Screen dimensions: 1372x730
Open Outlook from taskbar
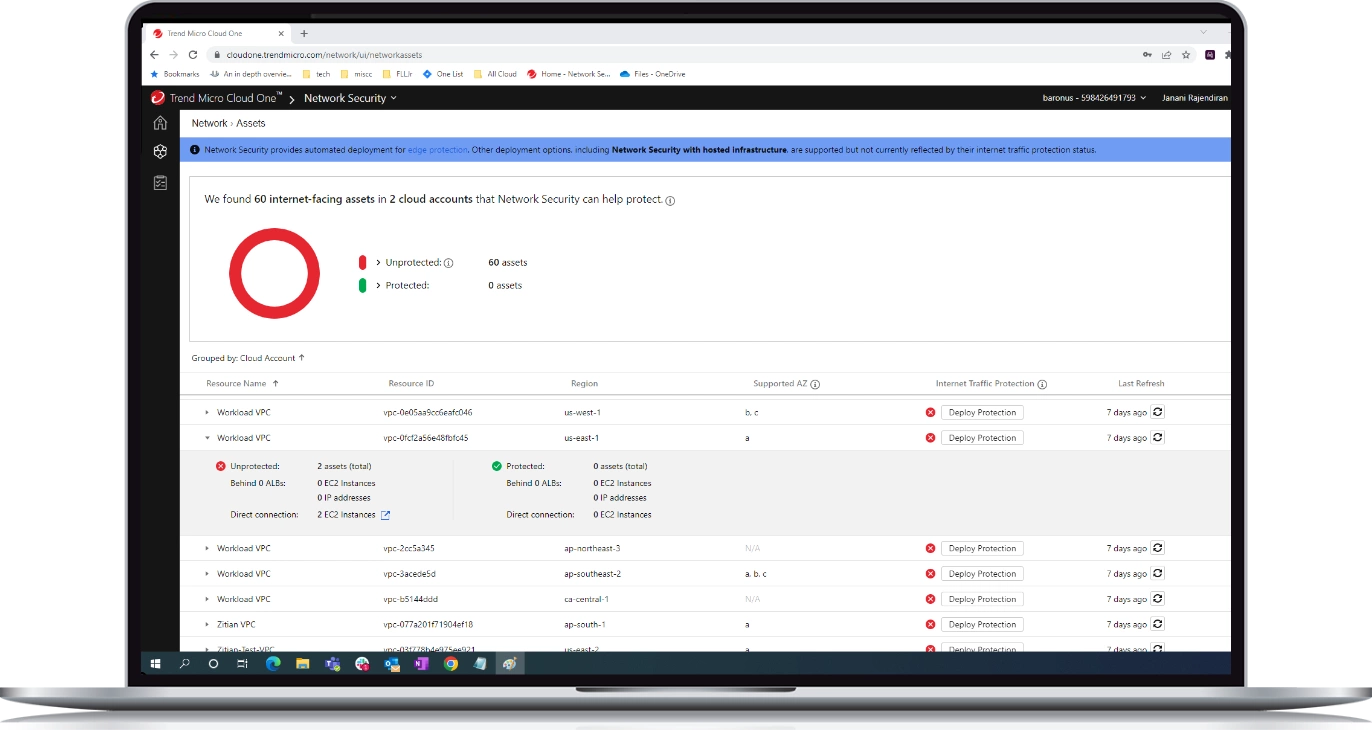click(392, 663)
